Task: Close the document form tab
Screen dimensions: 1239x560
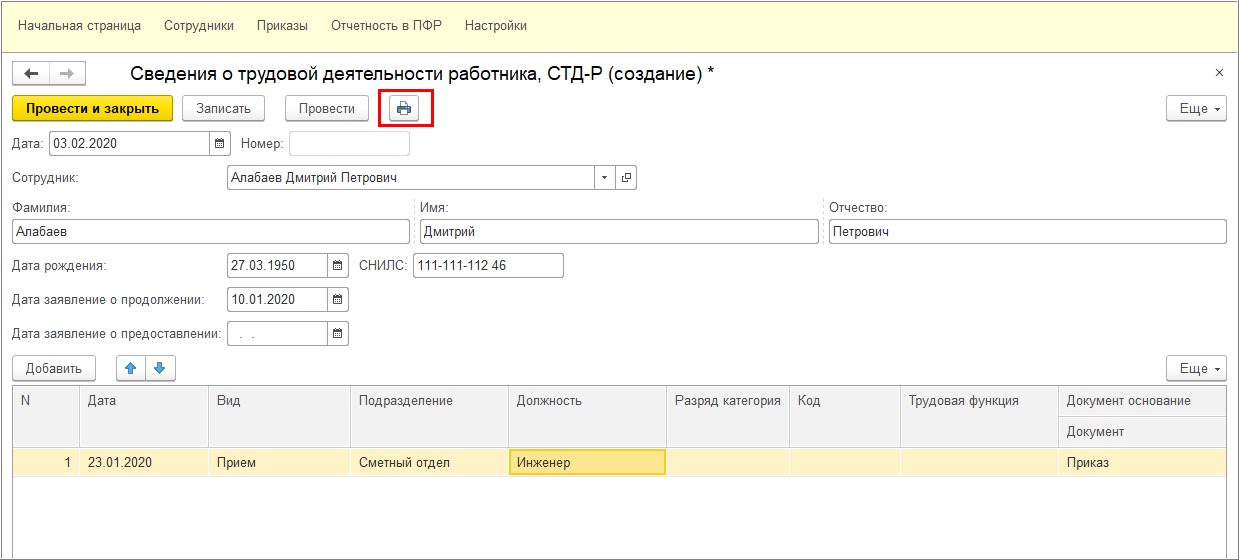Action: [1219, 73]
